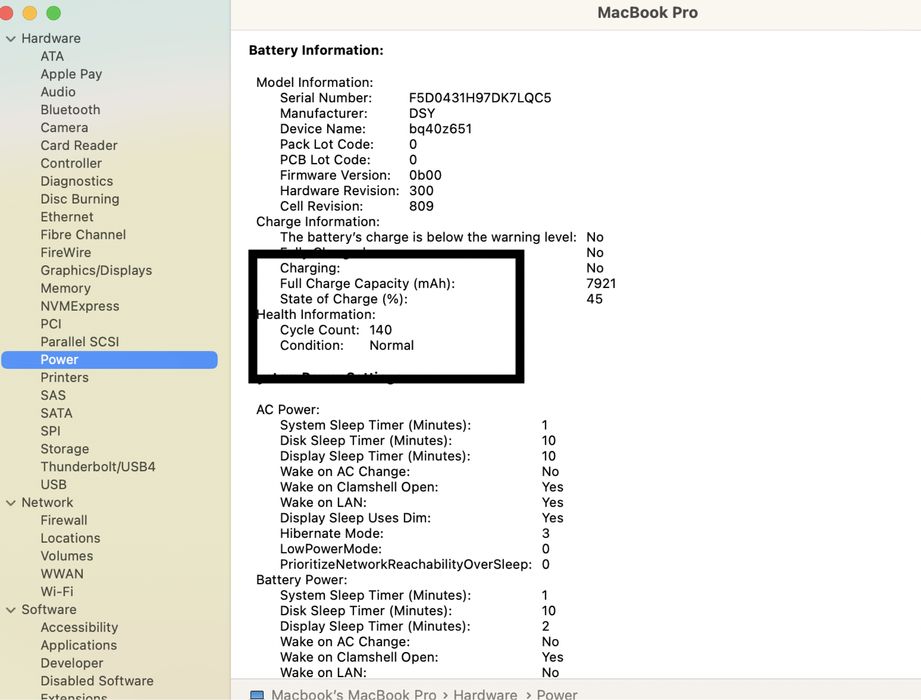Select Firewall under Network
This screenshot has width=921, height=700.
tap(64, 520)
